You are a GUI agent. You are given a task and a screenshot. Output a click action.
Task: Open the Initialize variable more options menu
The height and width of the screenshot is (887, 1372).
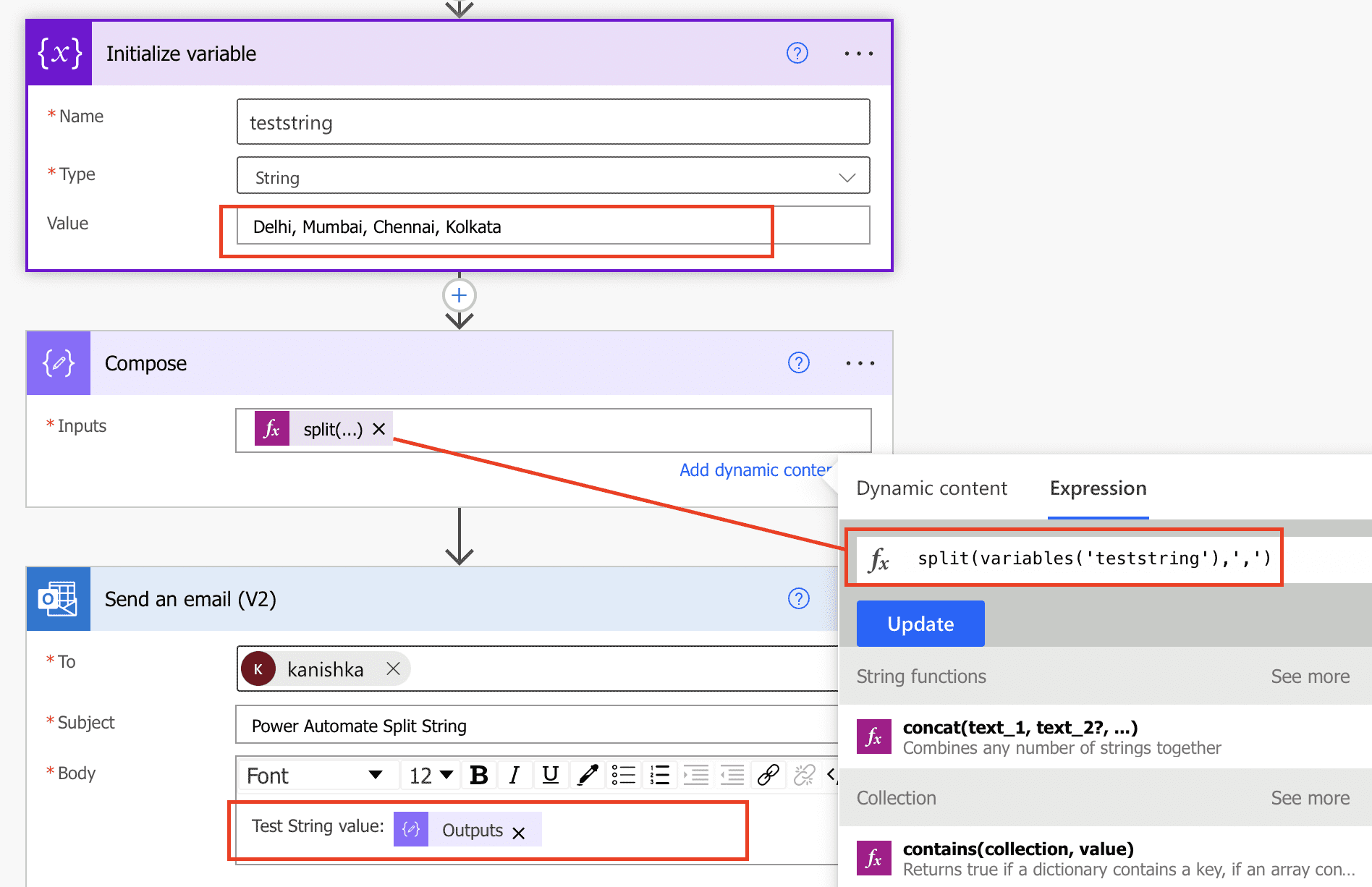[859, 54]
